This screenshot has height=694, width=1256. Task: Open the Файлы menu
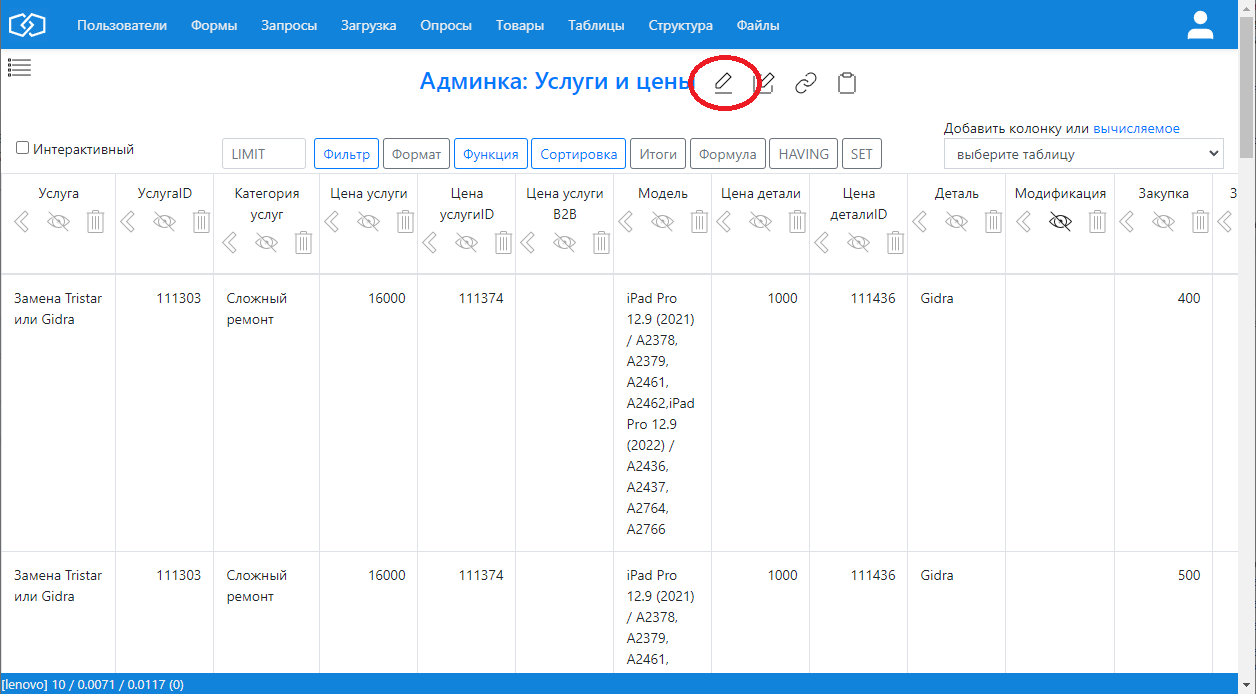pos(758,26)
